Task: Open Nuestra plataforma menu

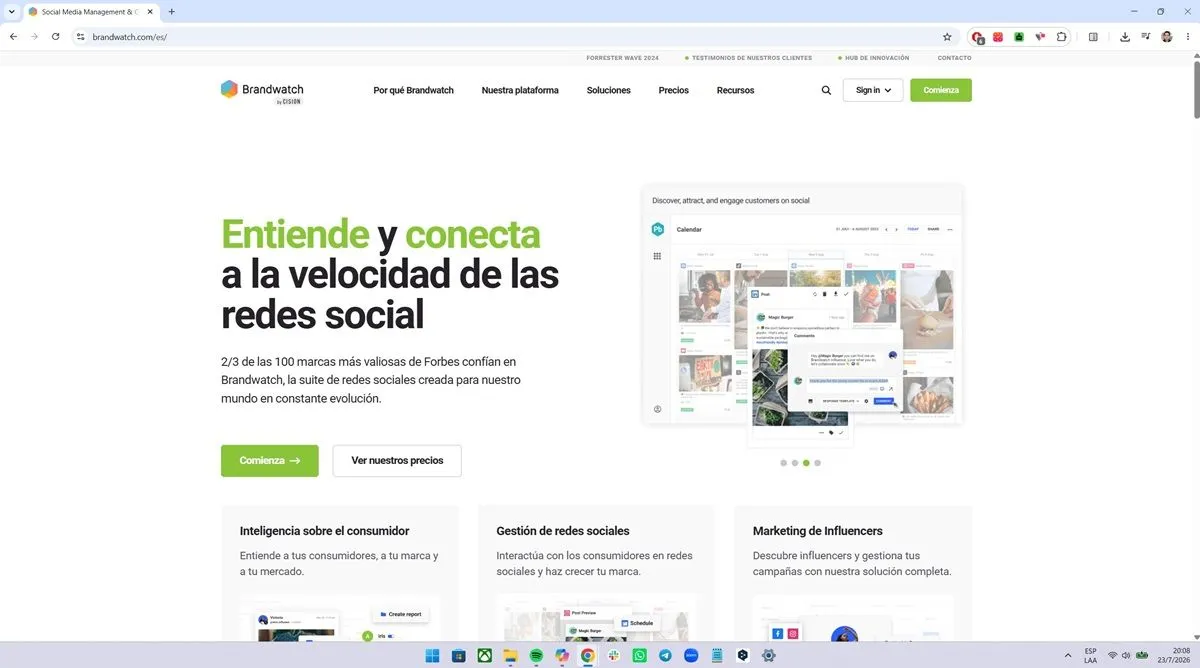Action: 520,90
